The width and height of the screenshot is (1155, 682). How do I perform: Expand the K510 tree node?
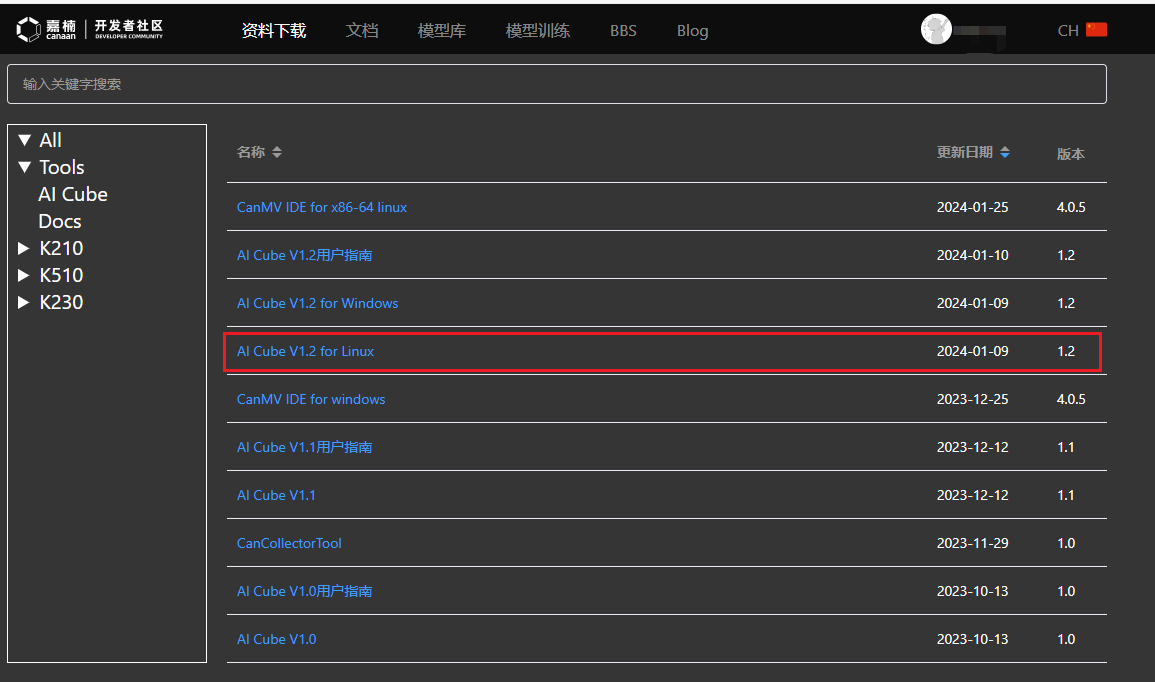24,275
